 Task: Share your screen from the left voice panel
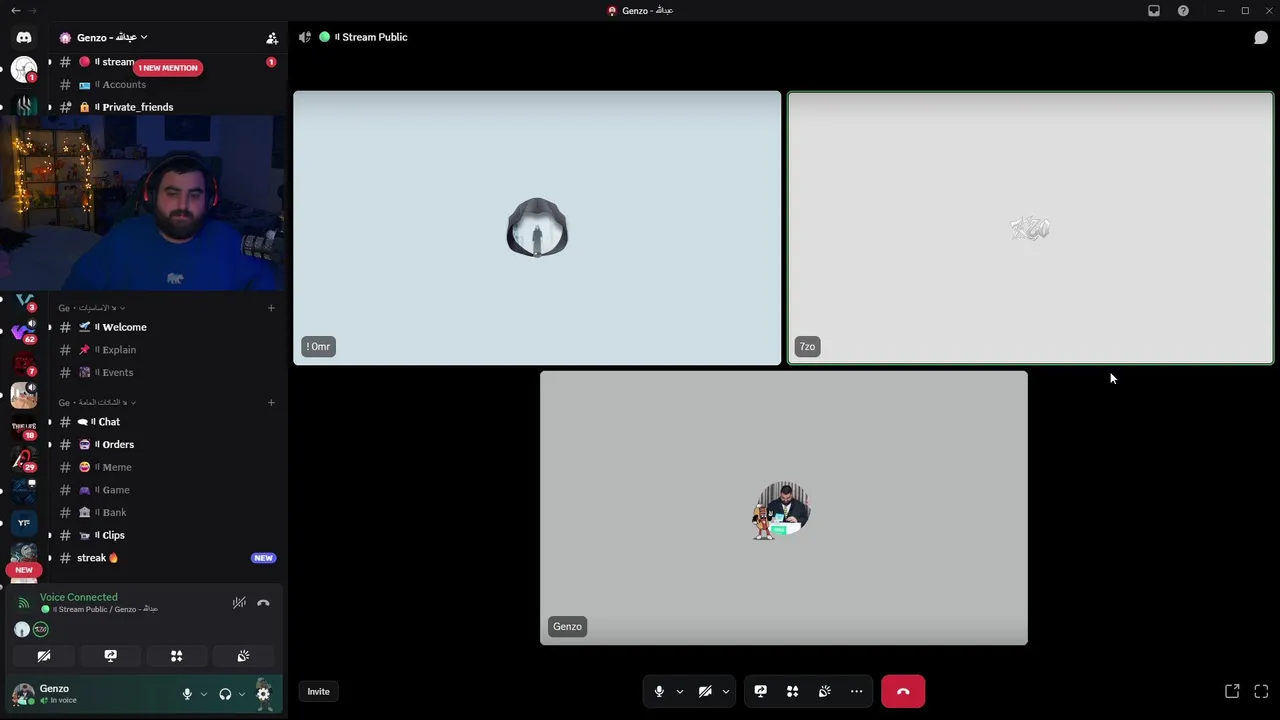tap(111, 656)
